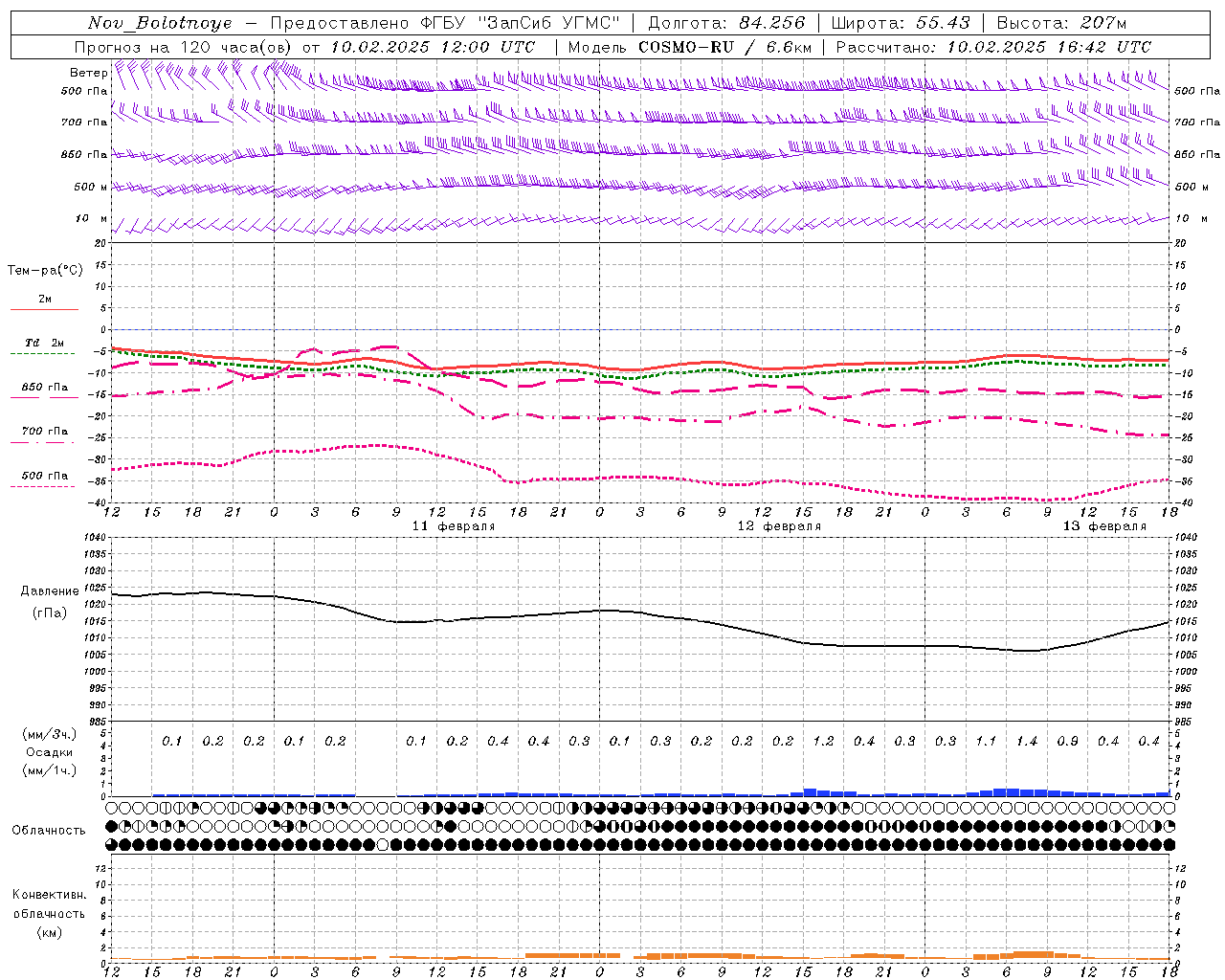Click the elevation value 207м
The width and height of the screenshot is (1225, 980).
[1102, 23]
